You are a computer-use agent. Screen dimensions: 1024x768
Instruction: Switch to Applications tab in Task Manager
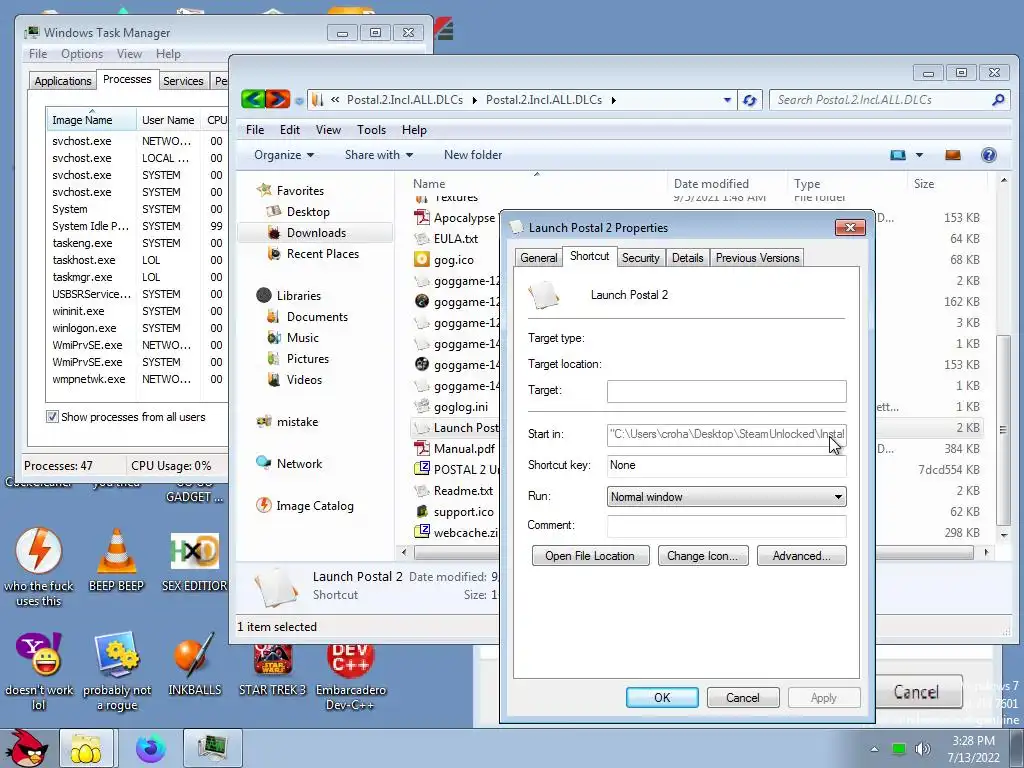pos(63,81)
